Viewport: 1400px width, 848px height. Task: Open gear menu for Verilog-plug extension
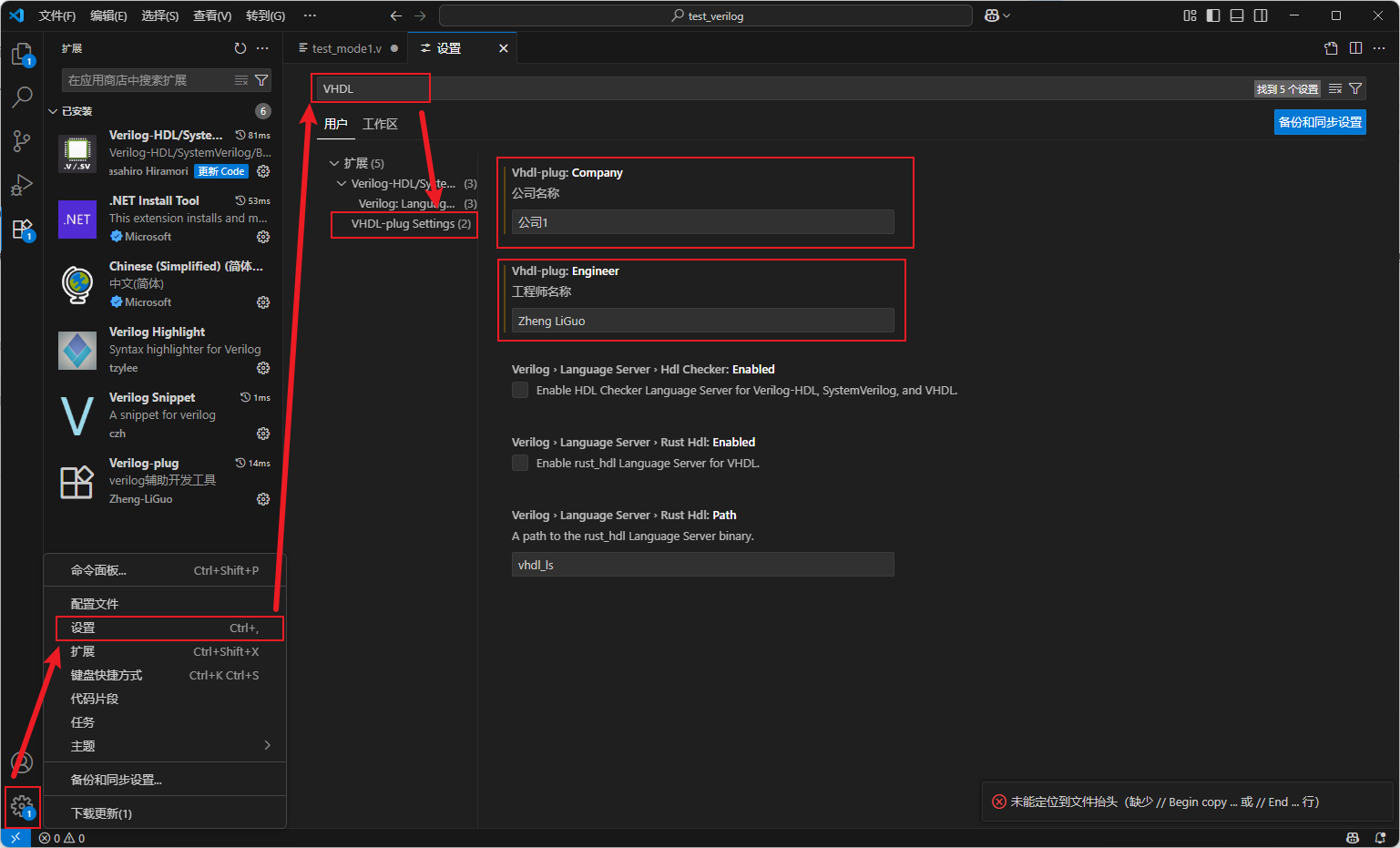coord(263,499)
